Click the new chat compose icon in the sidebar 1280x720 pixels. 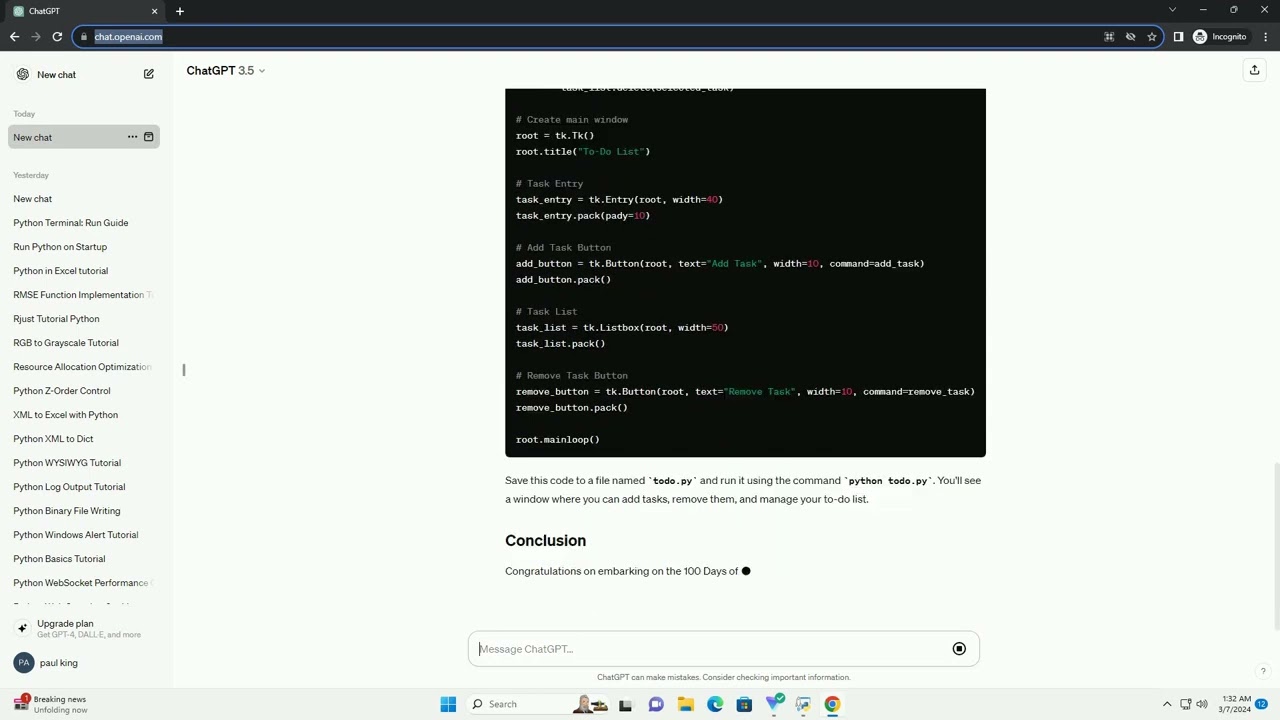click(x=149, y=74)
